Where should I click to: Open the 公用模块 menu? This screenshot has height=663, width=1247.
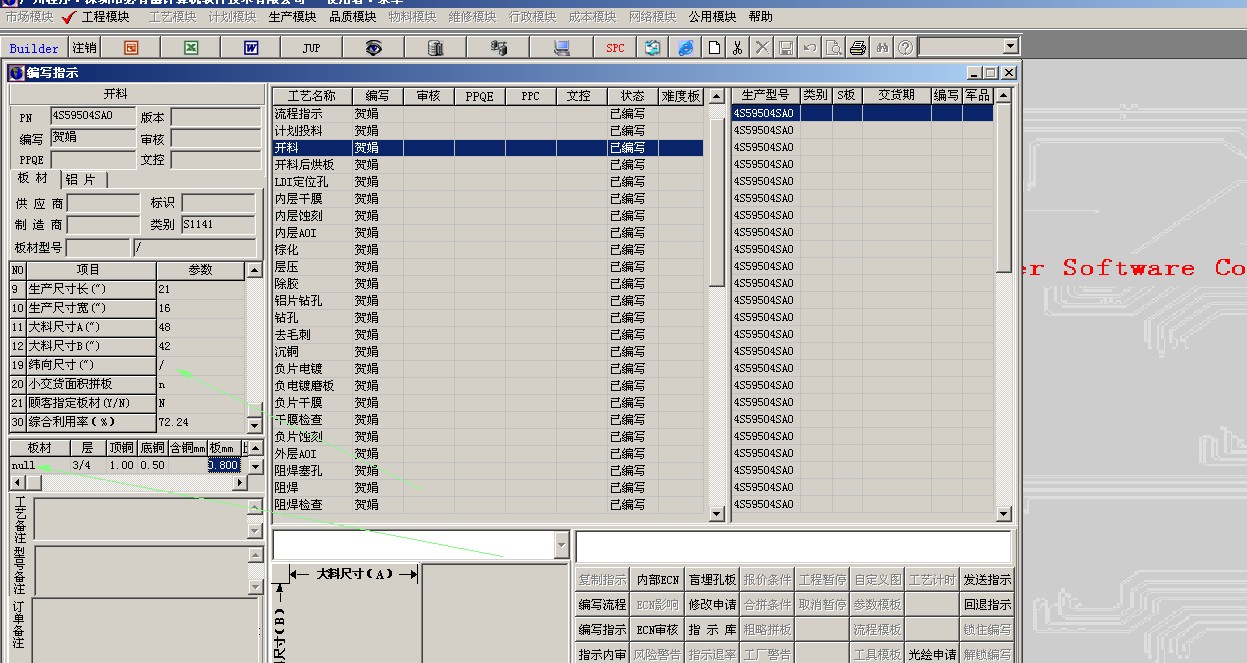(712, 17)
